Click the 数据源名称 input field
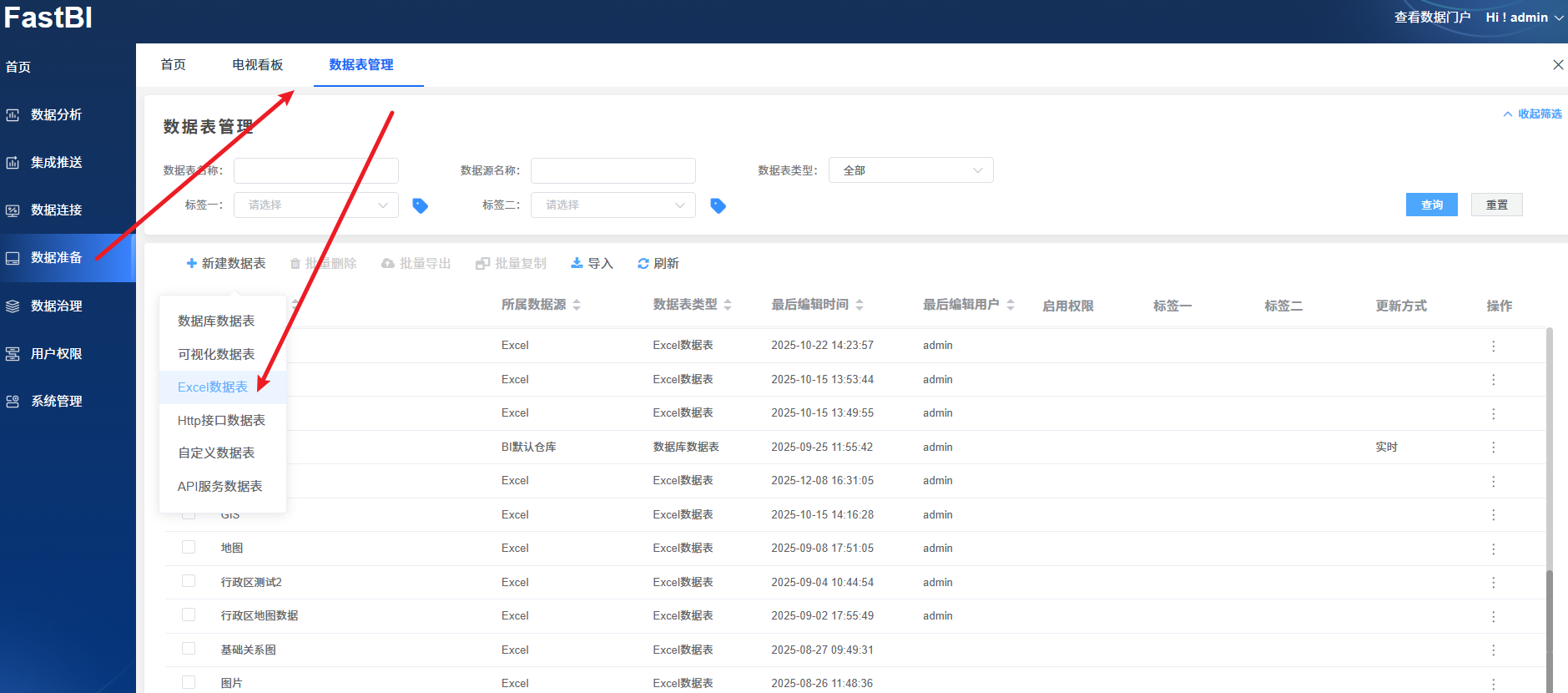The height and width of the screenshot is (693, 1568). (613, 171)
